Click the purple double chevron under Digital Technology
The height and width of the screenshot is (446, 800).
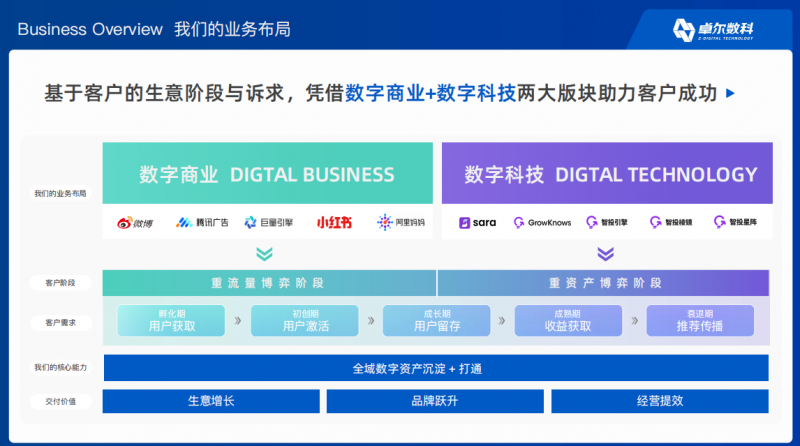tap(606, 254)
